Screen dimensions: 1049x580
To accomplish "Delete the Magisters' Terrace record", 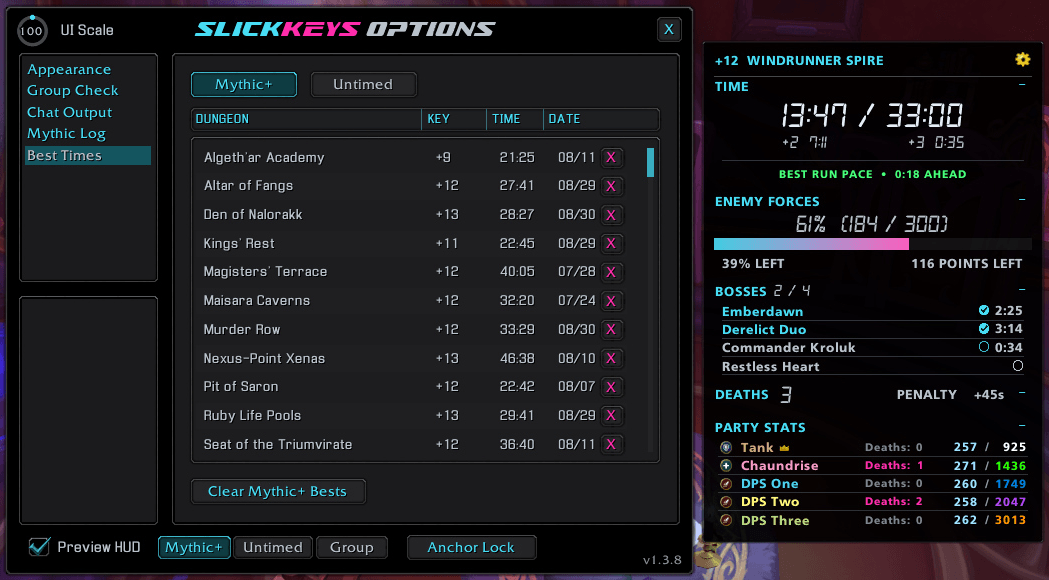I will [611, 272].
